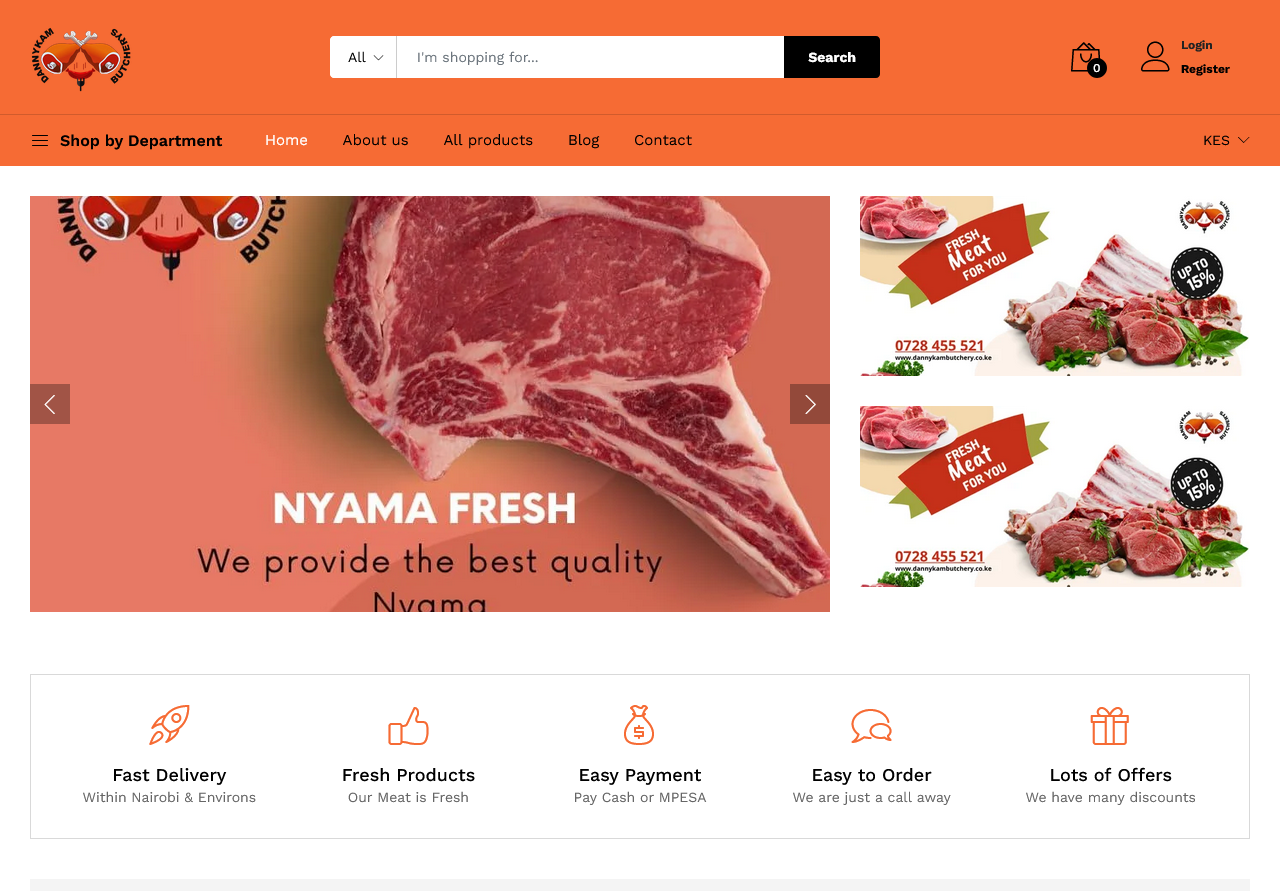Click the Login link
The height and width of the screenshot is (891, 1280).
click(1197, 45)
